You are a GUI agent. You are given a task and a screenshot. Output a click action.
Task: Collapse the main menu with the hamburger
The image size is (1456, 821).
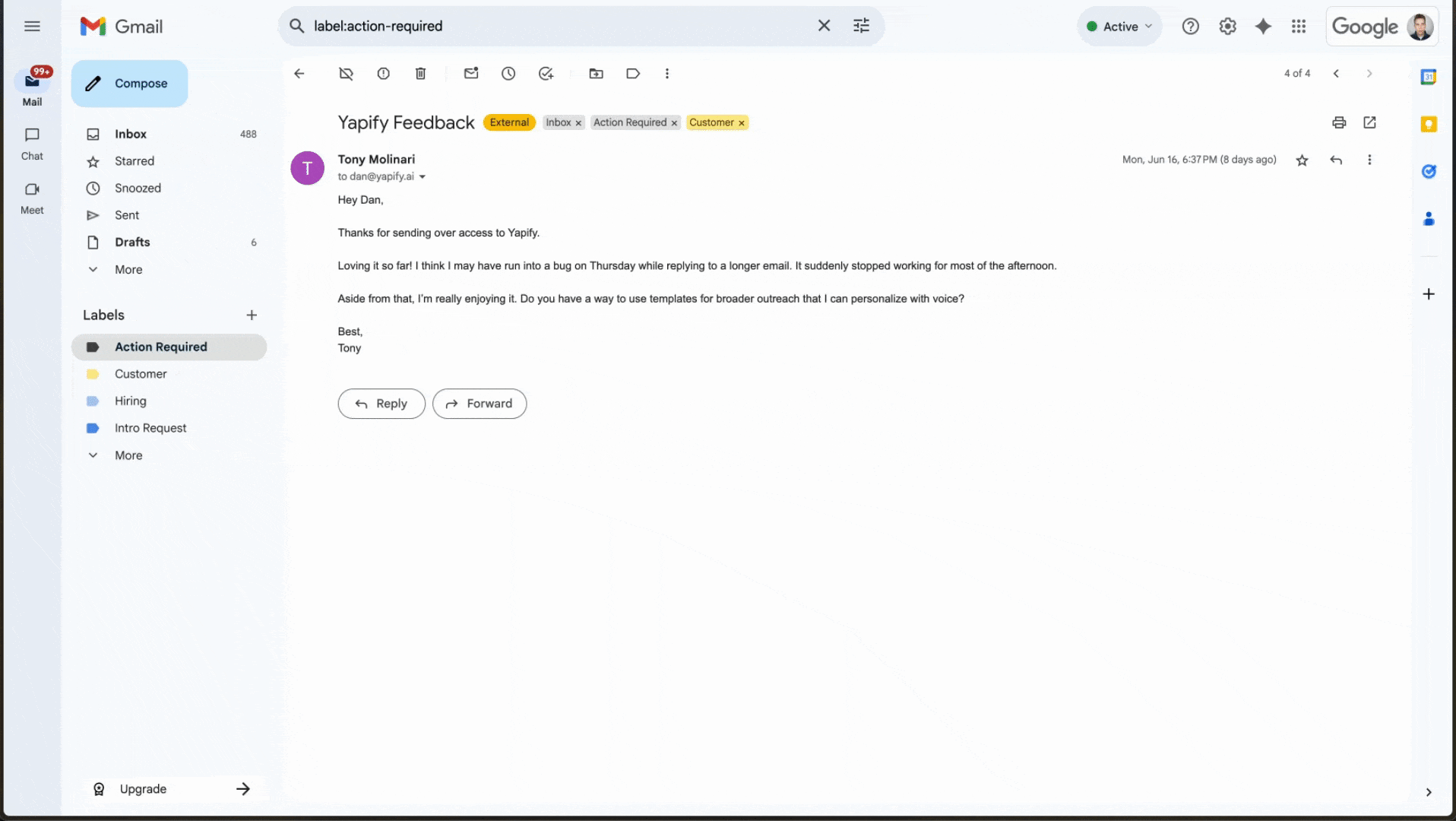(32, 25)
